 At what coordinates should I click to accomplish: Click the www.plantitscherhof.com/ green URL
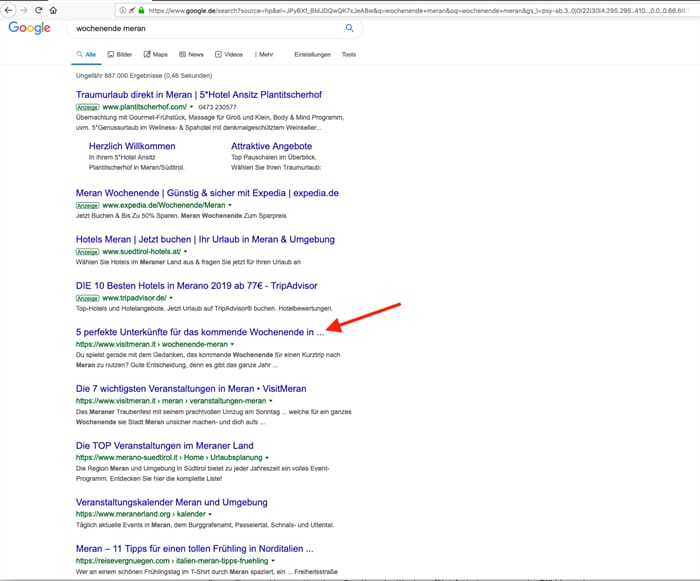pos(145,107)
